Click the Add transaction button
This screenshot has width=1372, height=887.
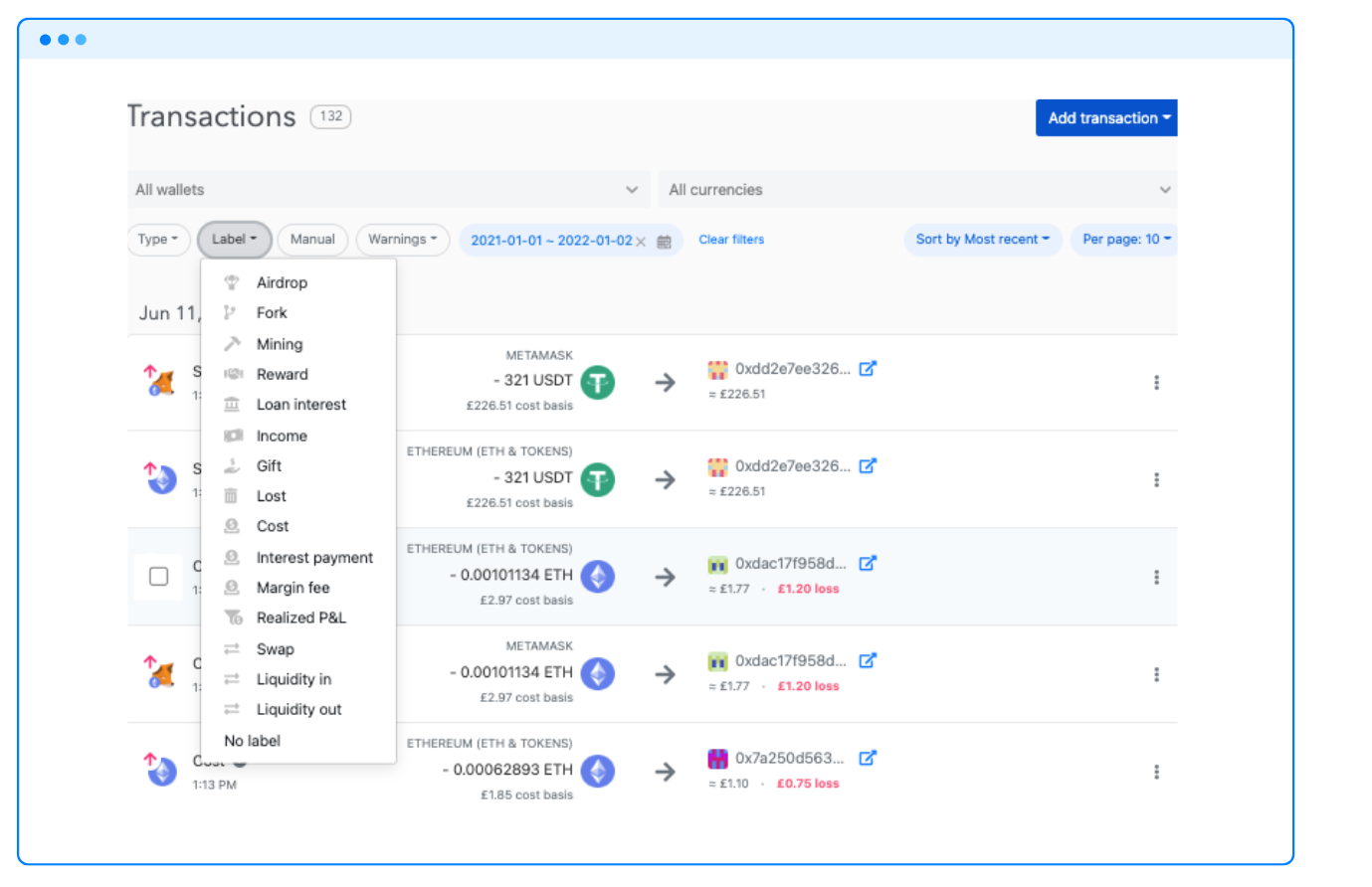1106,118
